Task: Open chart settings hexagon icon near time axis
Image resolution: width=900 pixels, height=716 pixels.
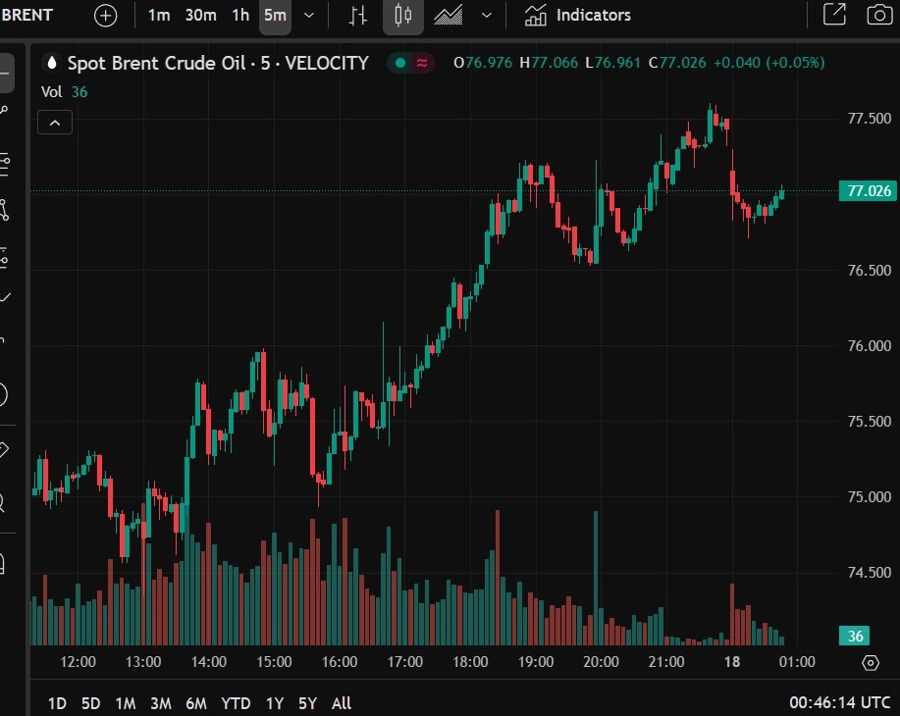Action: pos(870,662)
